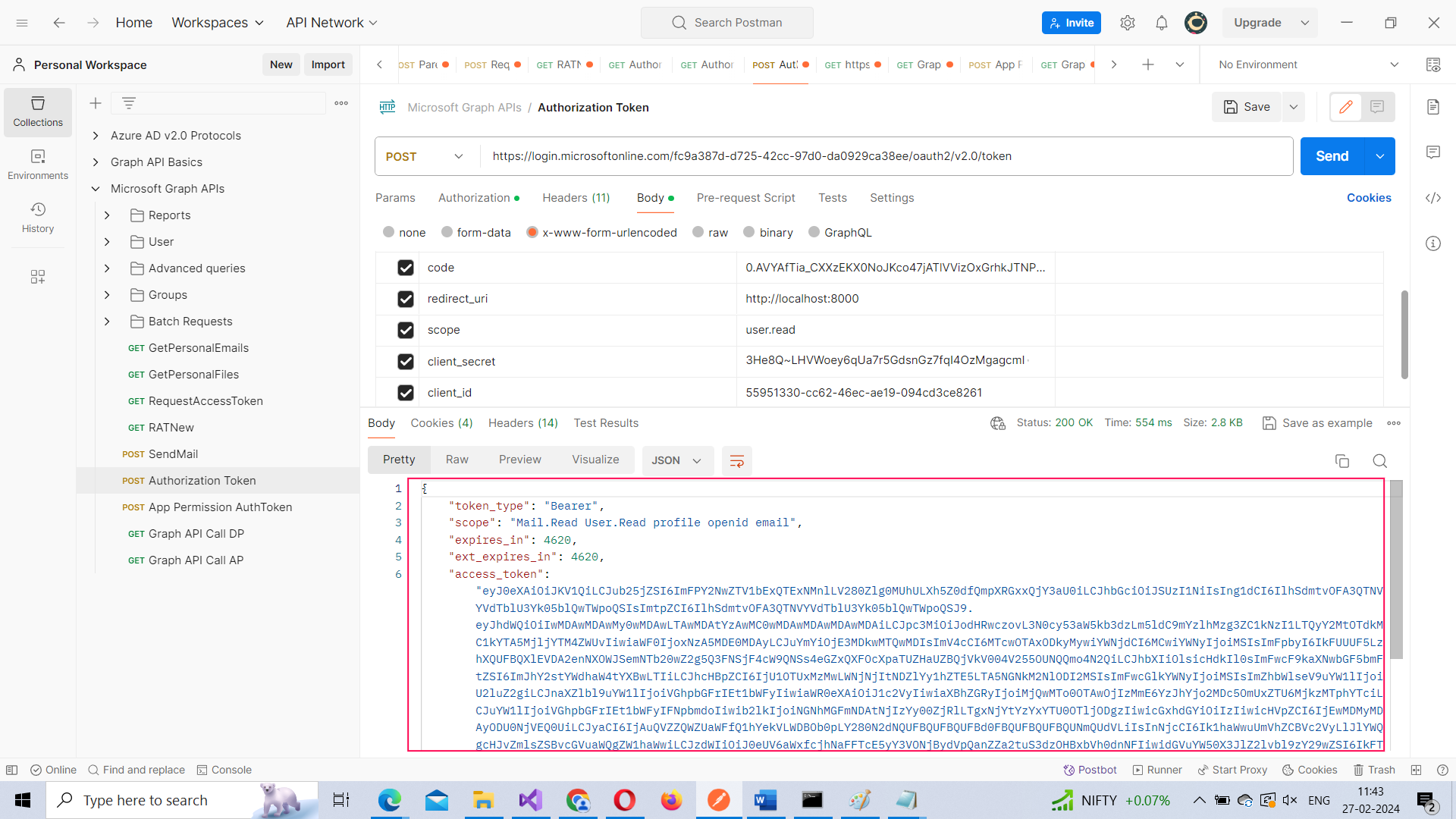The width and height of the screenshot is (1456, 819).
Task: Open the response Headers (14) tab
Action: point(523,423)
